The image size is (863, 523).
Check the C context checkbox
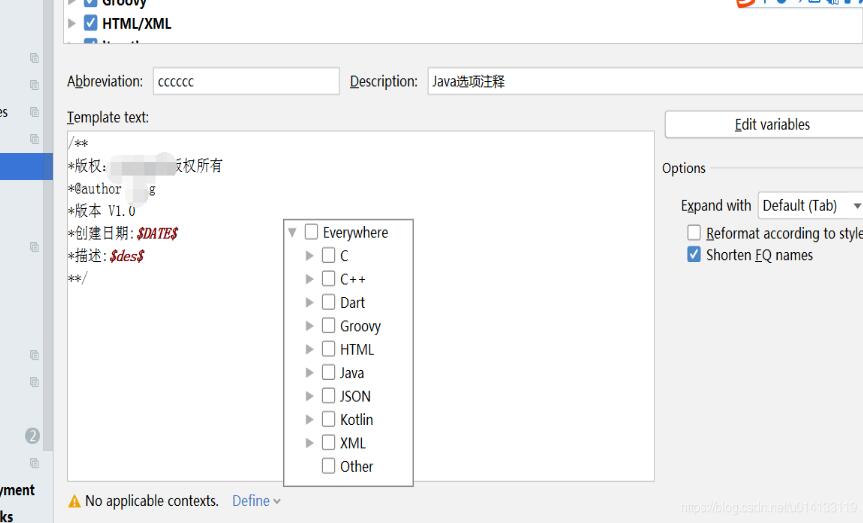click(x=329, y=255)
